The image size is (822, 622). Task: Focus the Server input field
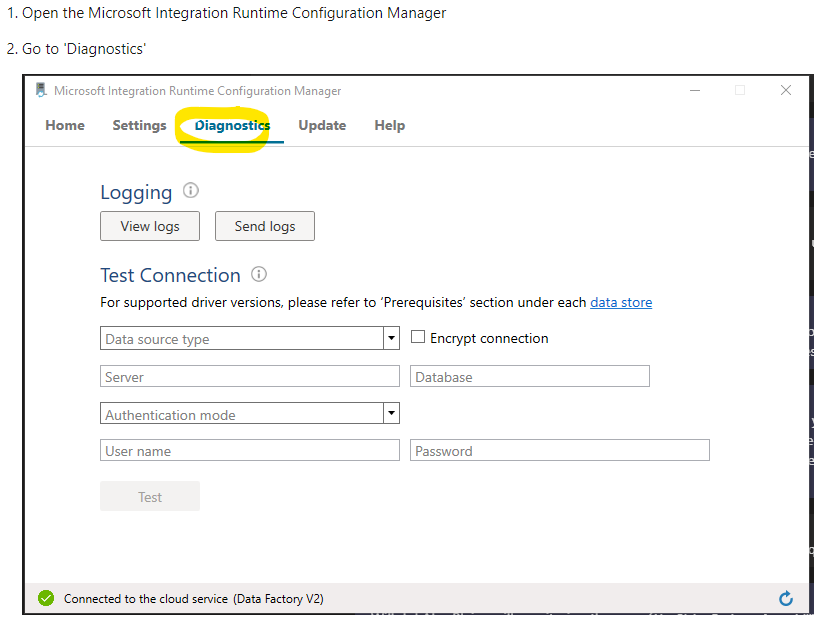pyautogui.click(x=250, y=377)
